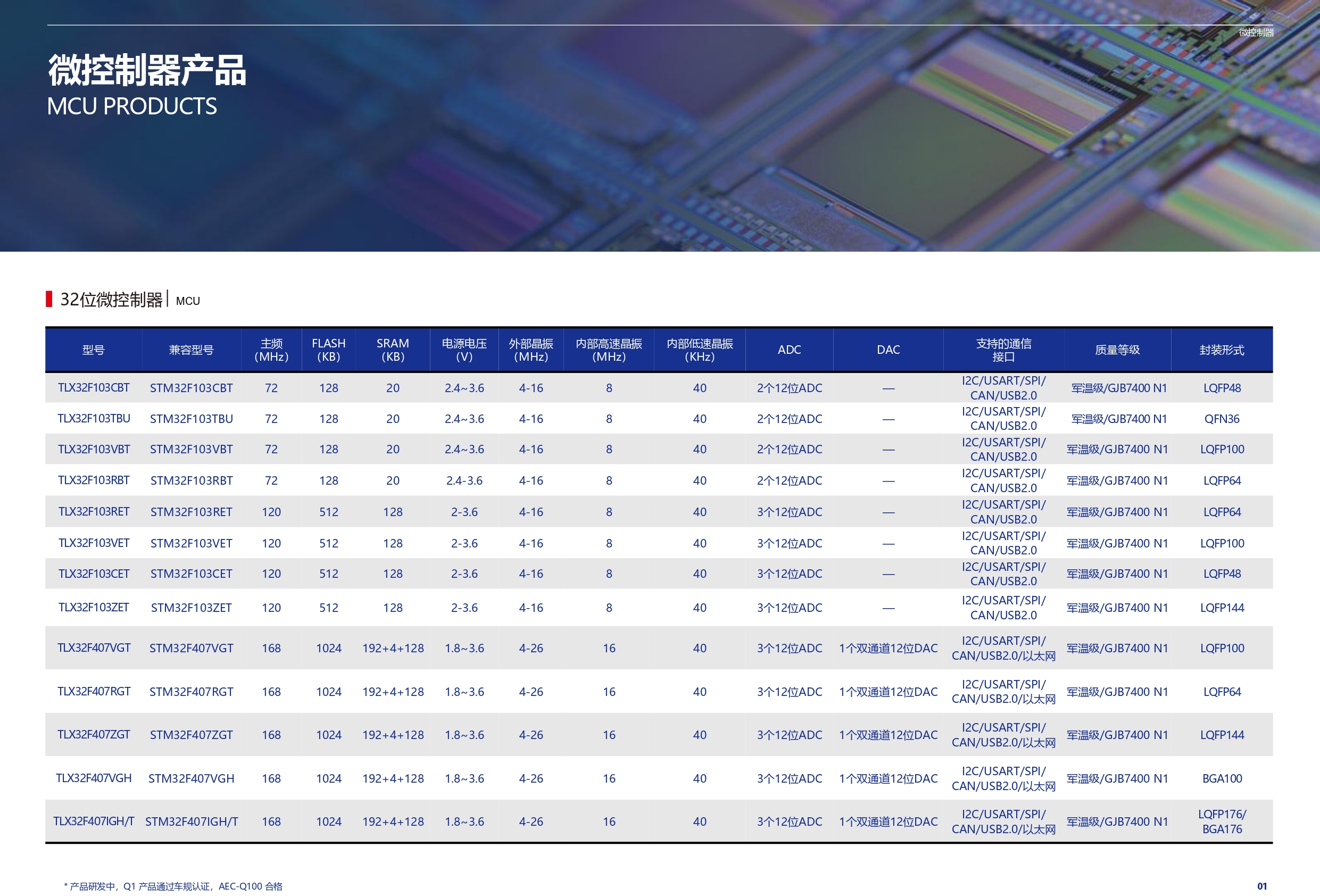This screenshot has height=896, width=1320.
Task: Click the 型号 column header
Action: 93,350
